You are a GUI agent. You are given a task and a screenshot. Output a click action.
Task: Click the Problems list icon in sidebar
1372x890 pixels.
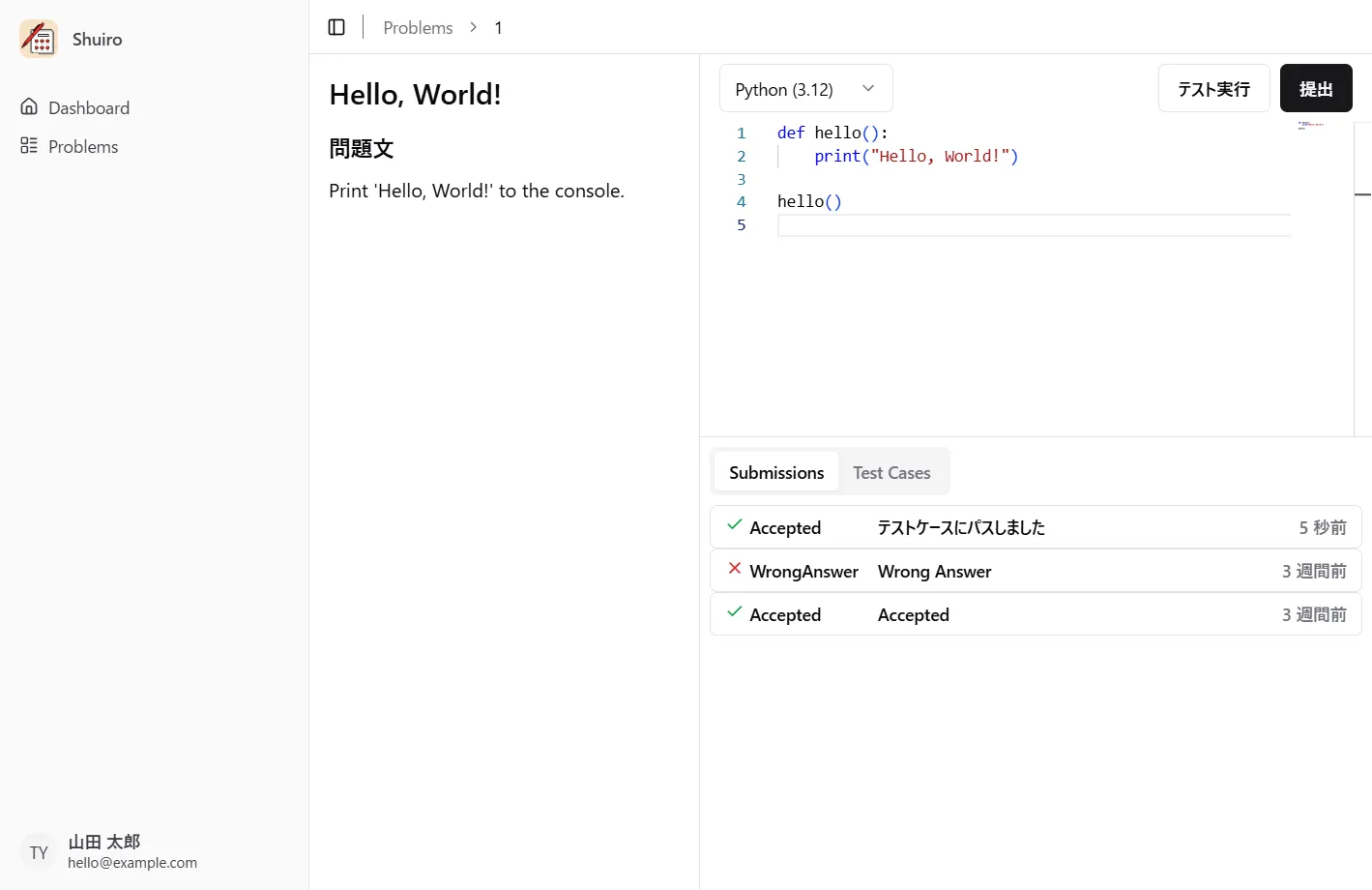click(x=29, y=146)
